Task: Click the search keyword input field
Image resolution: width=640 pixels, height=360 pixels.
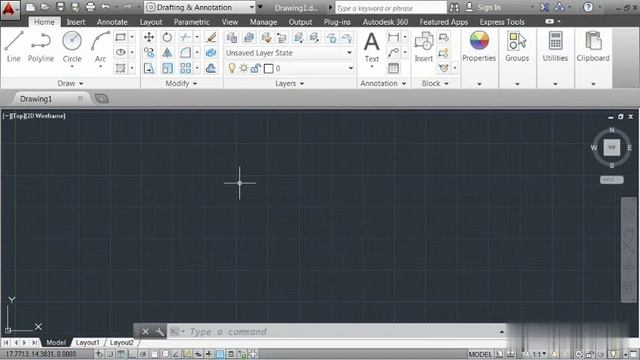Action: point(391,8)
